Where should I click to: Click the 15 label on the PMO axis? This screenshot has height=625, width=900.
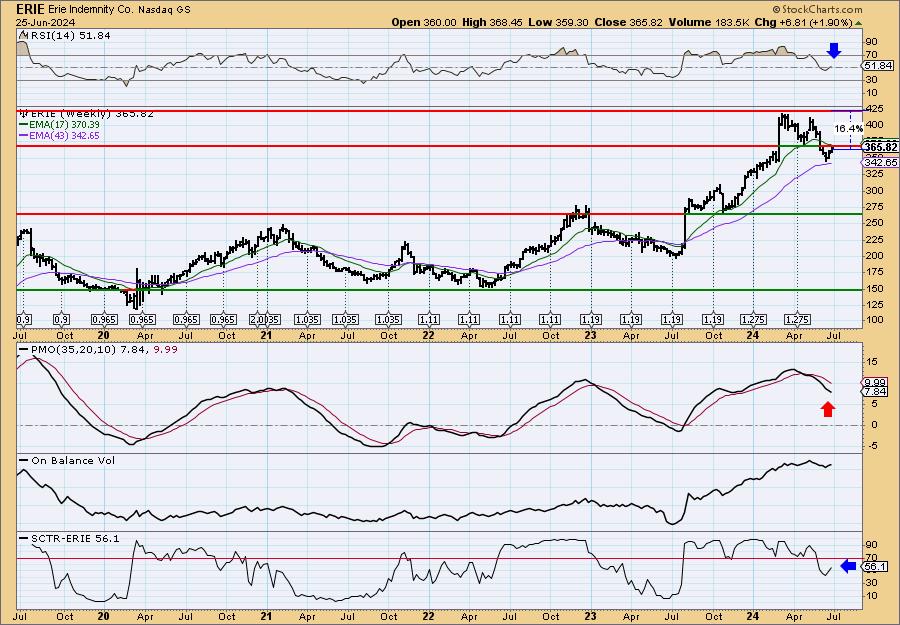click(x=871, y=361)
